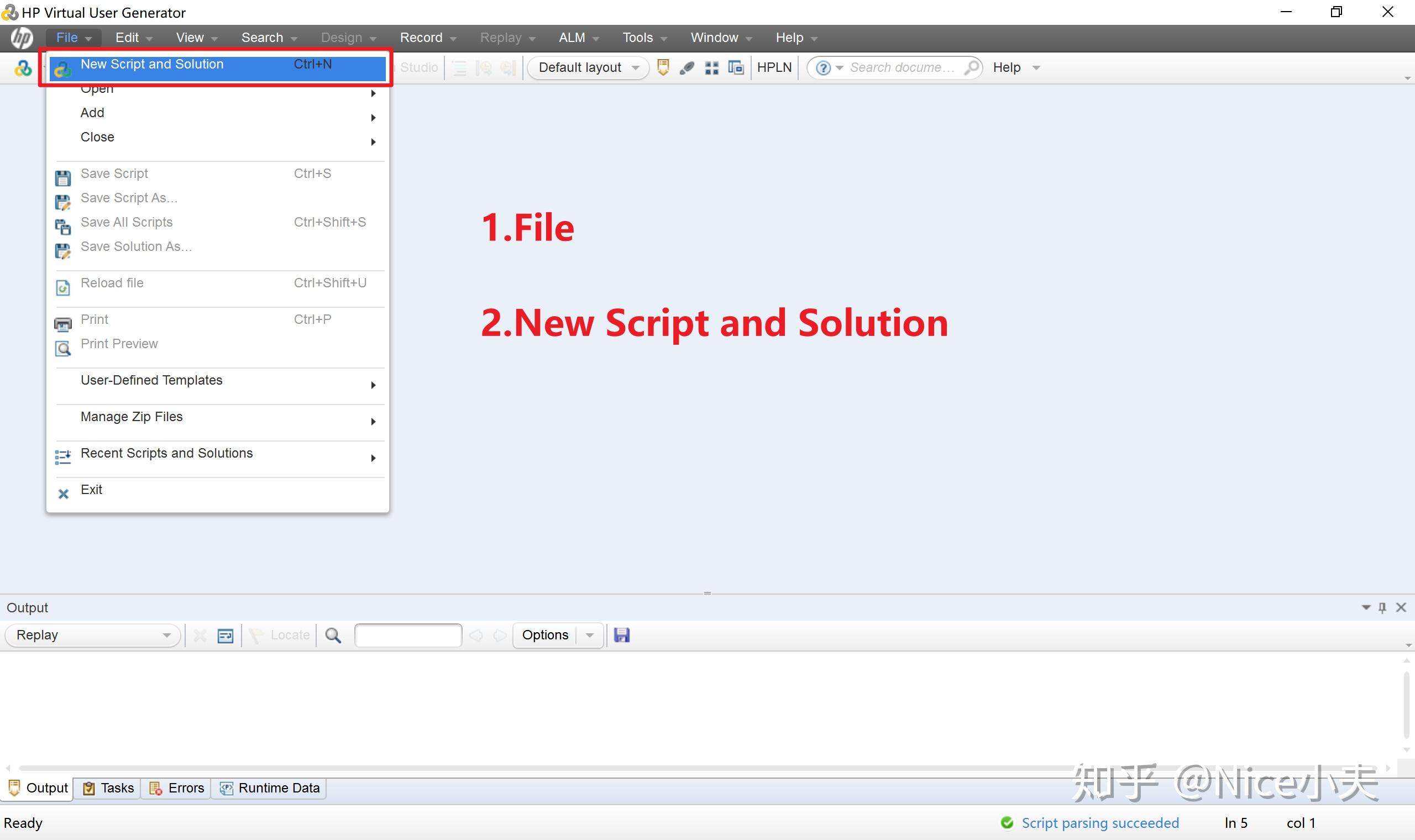
Task: Click the wrap-lines icon in Output toolbar
Action: point(226,636)
